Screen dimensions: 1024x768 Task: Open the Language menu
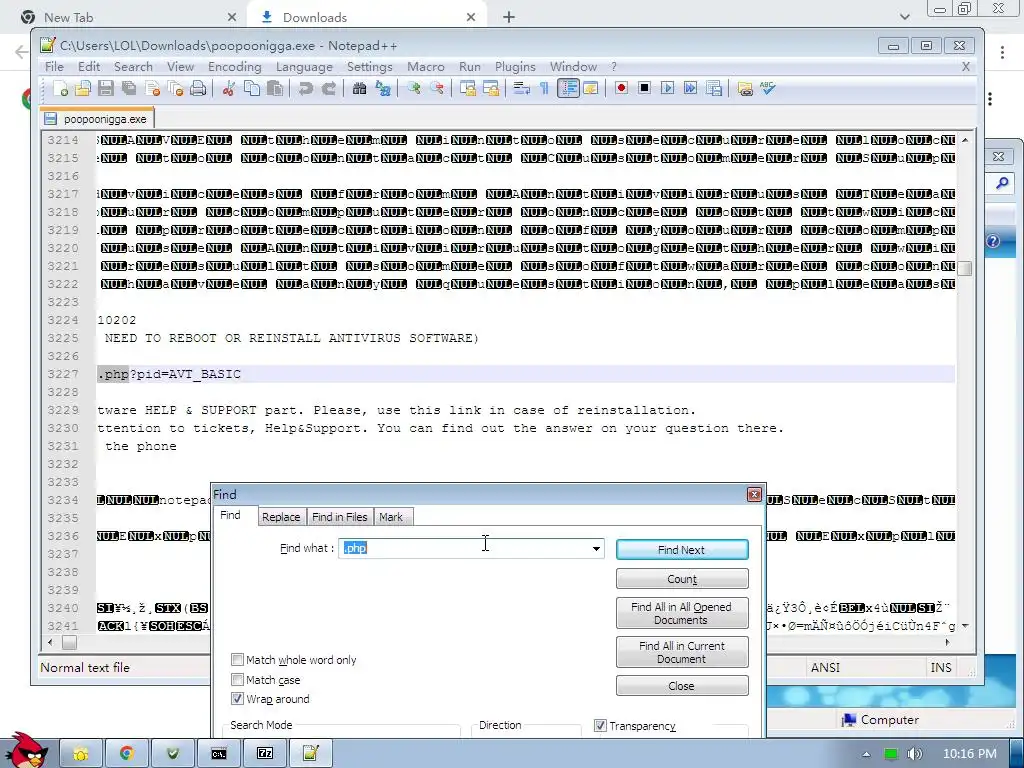[x=304, y=67]
